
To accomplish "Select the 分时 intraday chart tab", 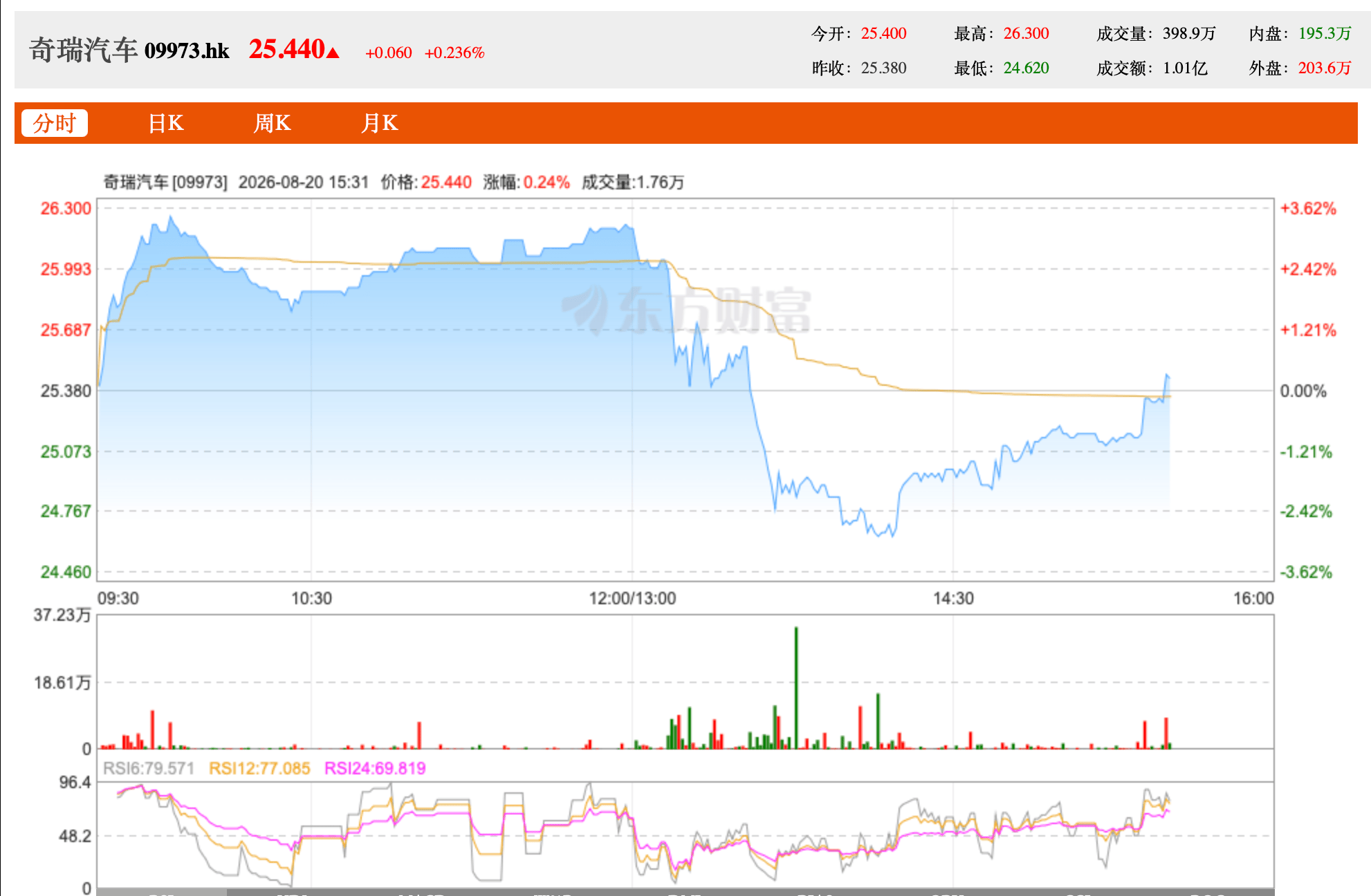I will coord(55,123).
